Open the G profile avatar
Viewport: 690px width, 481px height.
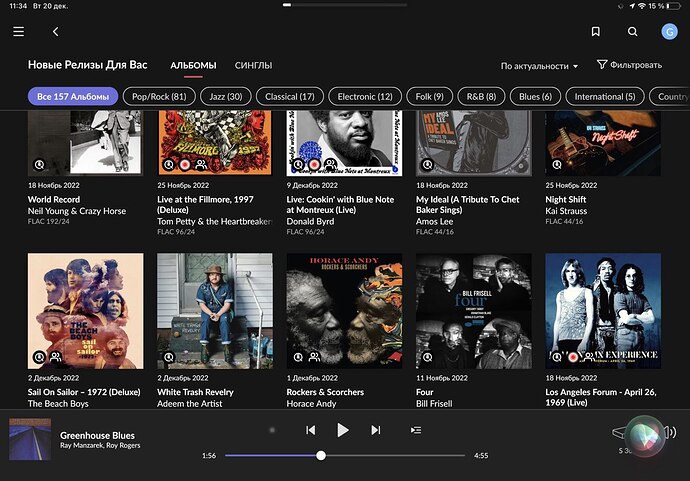click(669, 32)
